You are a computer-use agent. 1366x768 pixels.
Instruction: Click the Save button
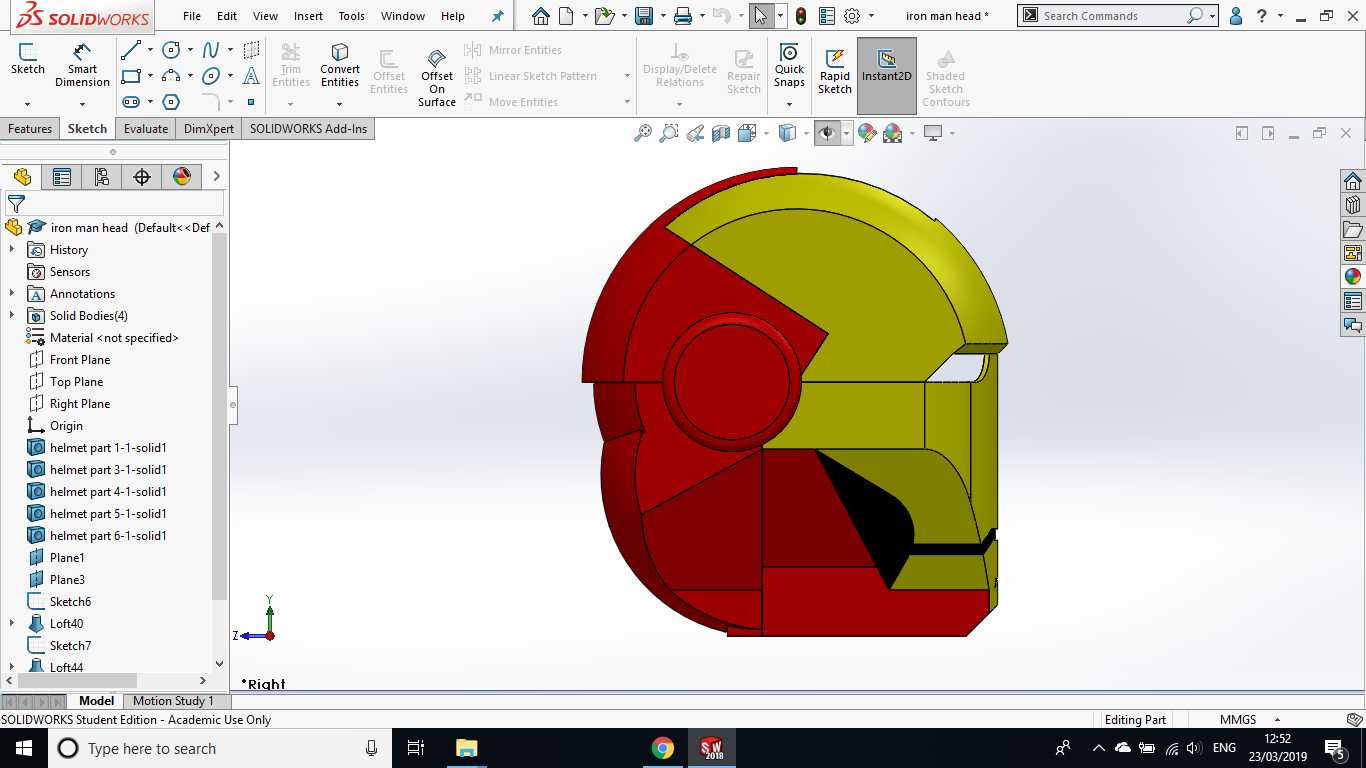pyautogui.click(x=643, y=16)
